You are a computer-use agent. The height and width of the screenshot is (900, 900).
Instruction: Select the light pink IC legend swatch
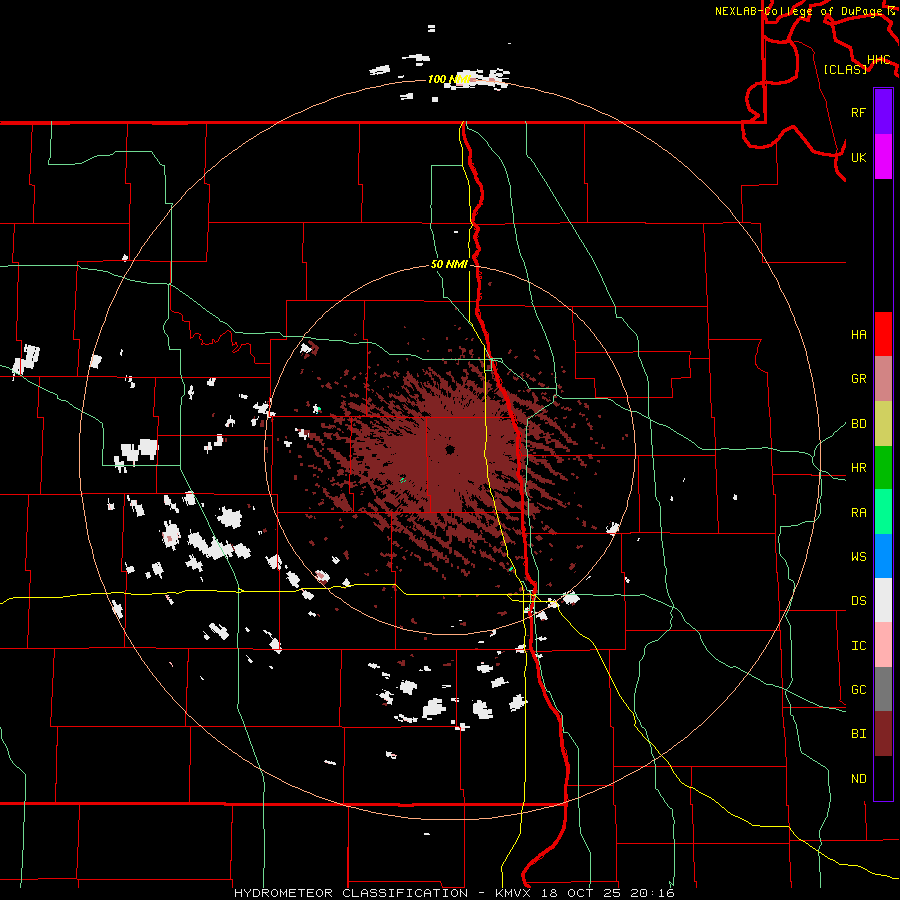[883, 645]
